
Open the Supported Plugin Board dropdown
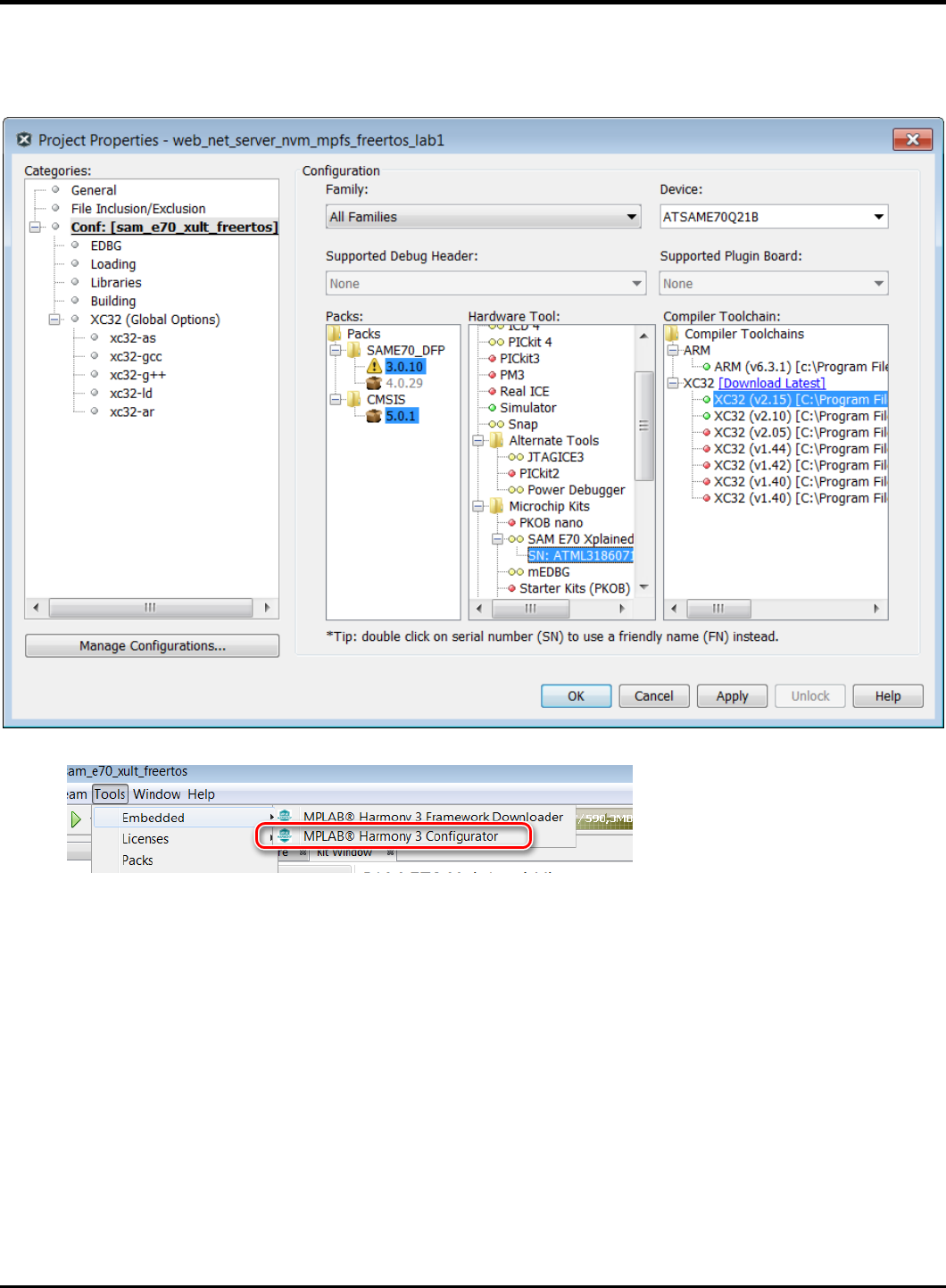[x=774, y=284]
